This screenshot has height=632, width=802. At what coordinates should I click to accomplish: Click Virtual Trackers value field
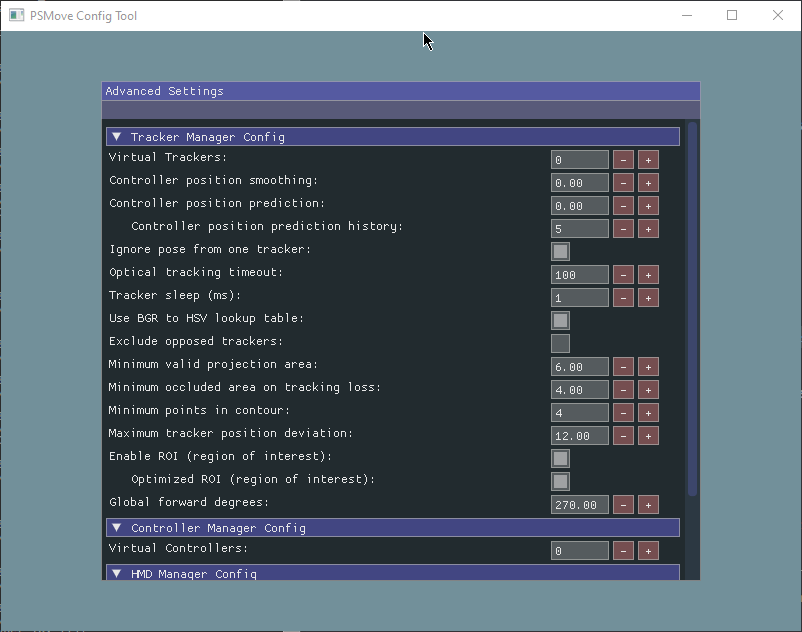point(580,160)
